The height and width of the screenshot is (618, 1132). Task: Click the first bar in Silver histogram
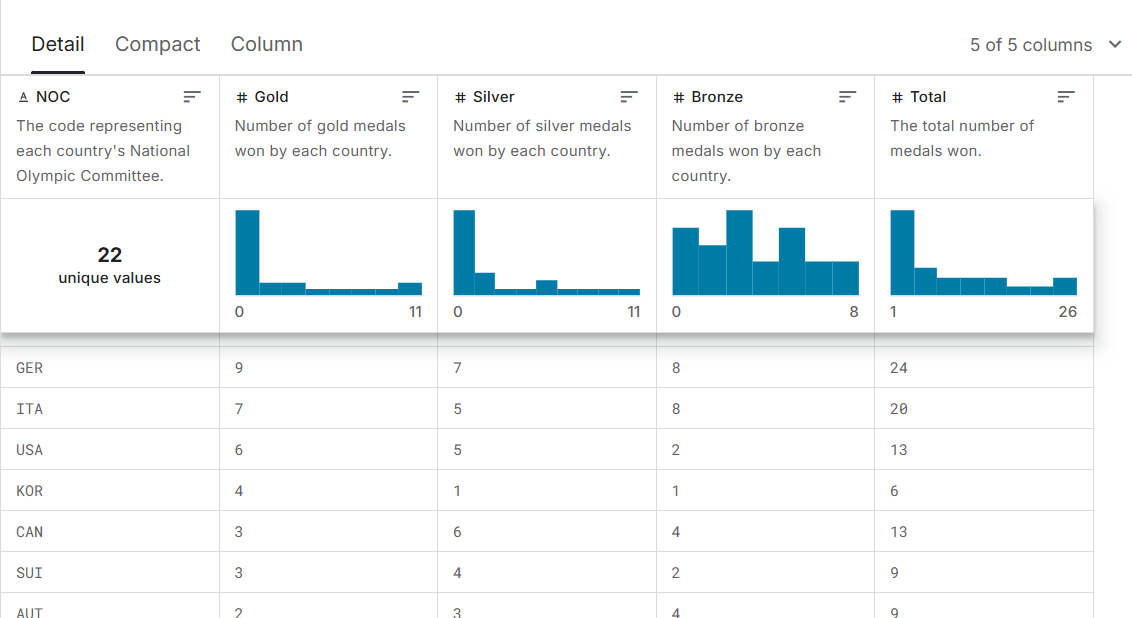coord(464,252)
